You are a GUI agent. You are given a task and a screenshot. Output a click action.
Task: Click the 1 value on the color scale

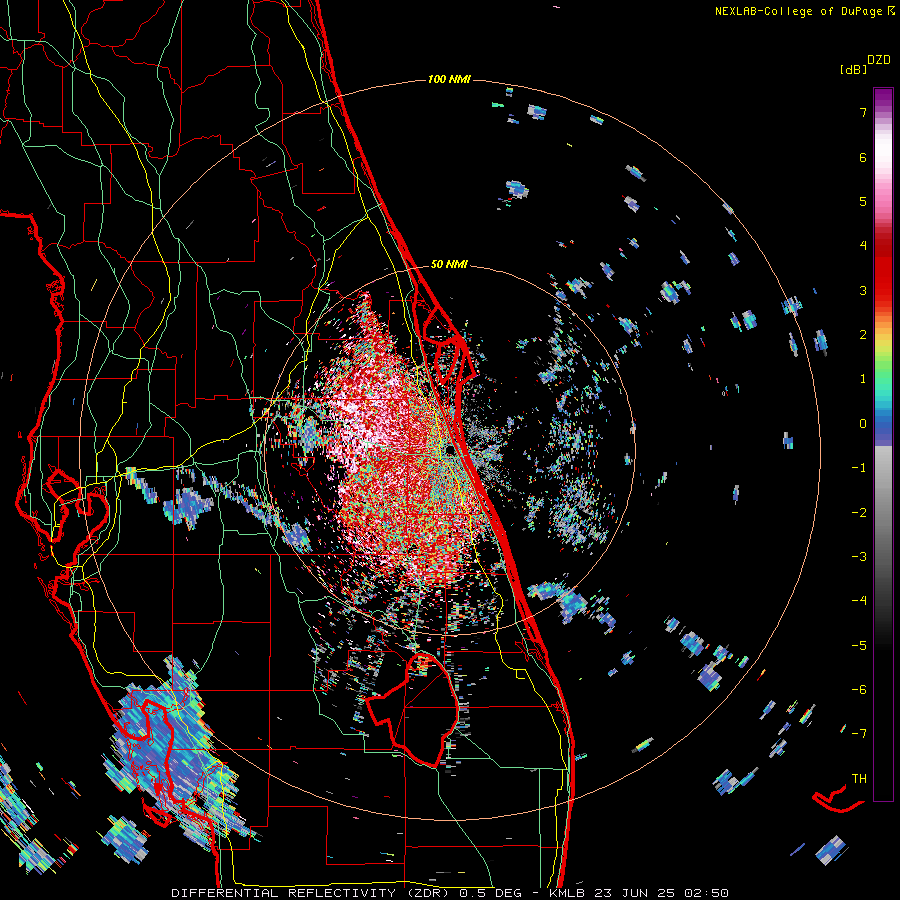[863, 379]
